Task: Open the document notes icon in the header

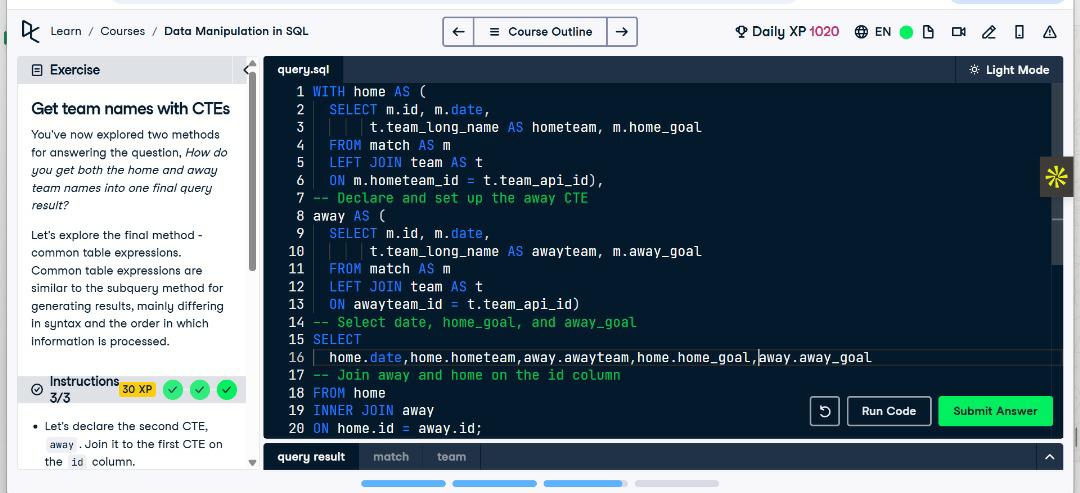Action: 928,32
